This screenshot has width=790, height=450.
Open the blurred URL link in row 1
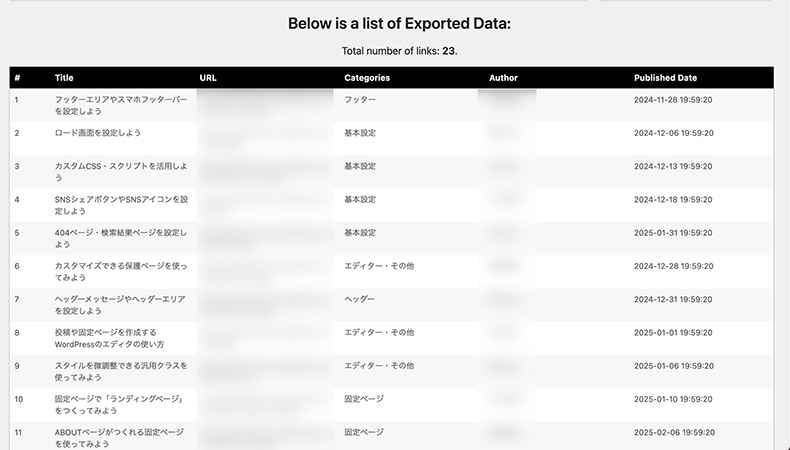tap(265, 104)
